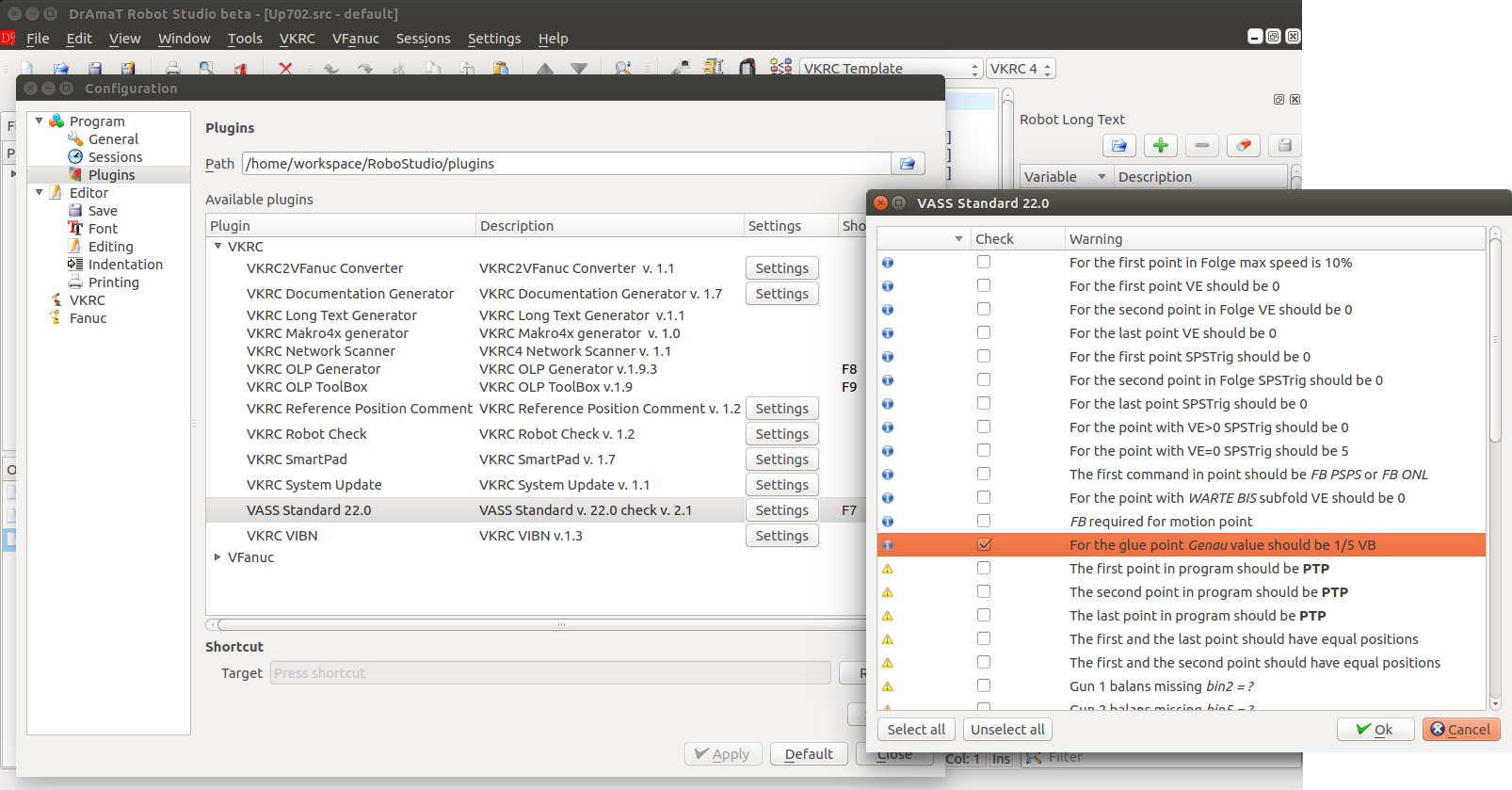Click the green plus add icon in Robot Long Text

1161,145
